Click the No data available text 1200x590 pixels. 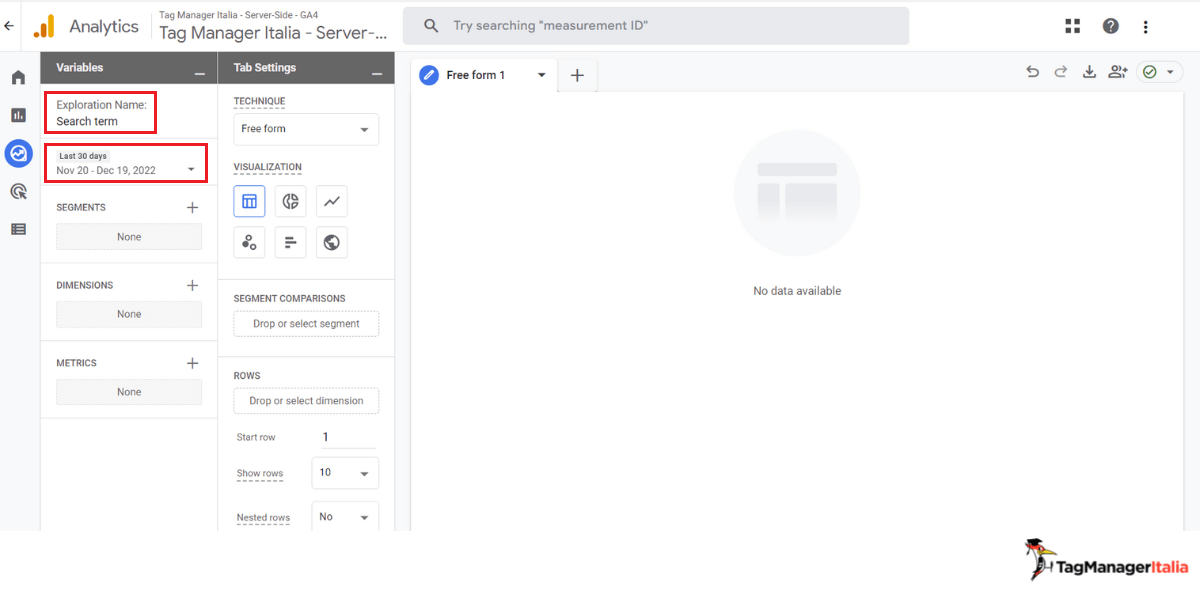click(x=797, y=291)
